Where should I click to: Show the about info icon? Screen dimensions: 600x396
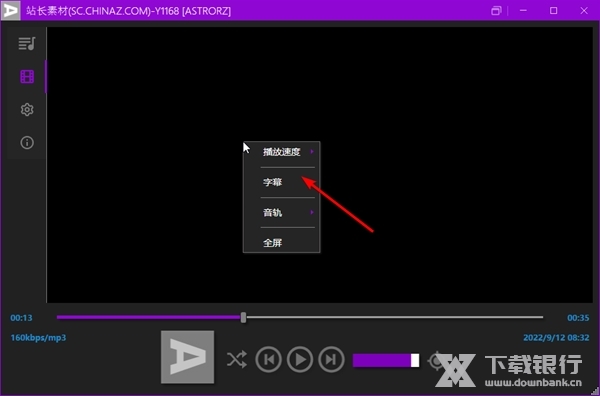[27, 143]
